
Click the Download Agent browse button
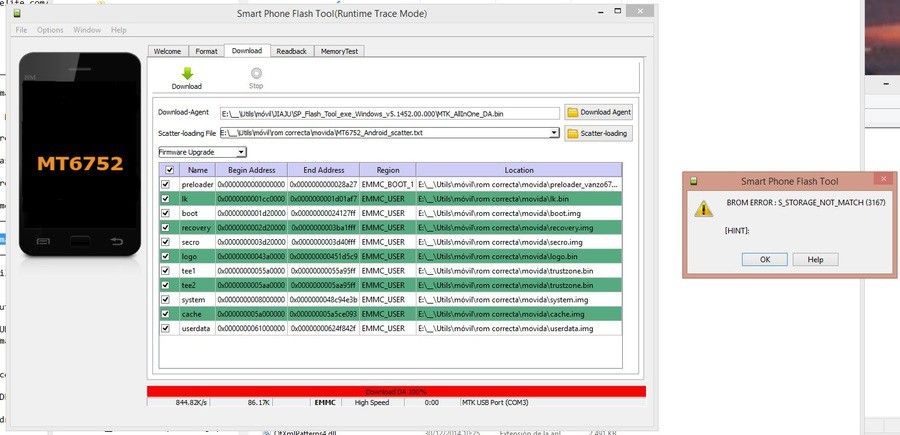[599, 112]
